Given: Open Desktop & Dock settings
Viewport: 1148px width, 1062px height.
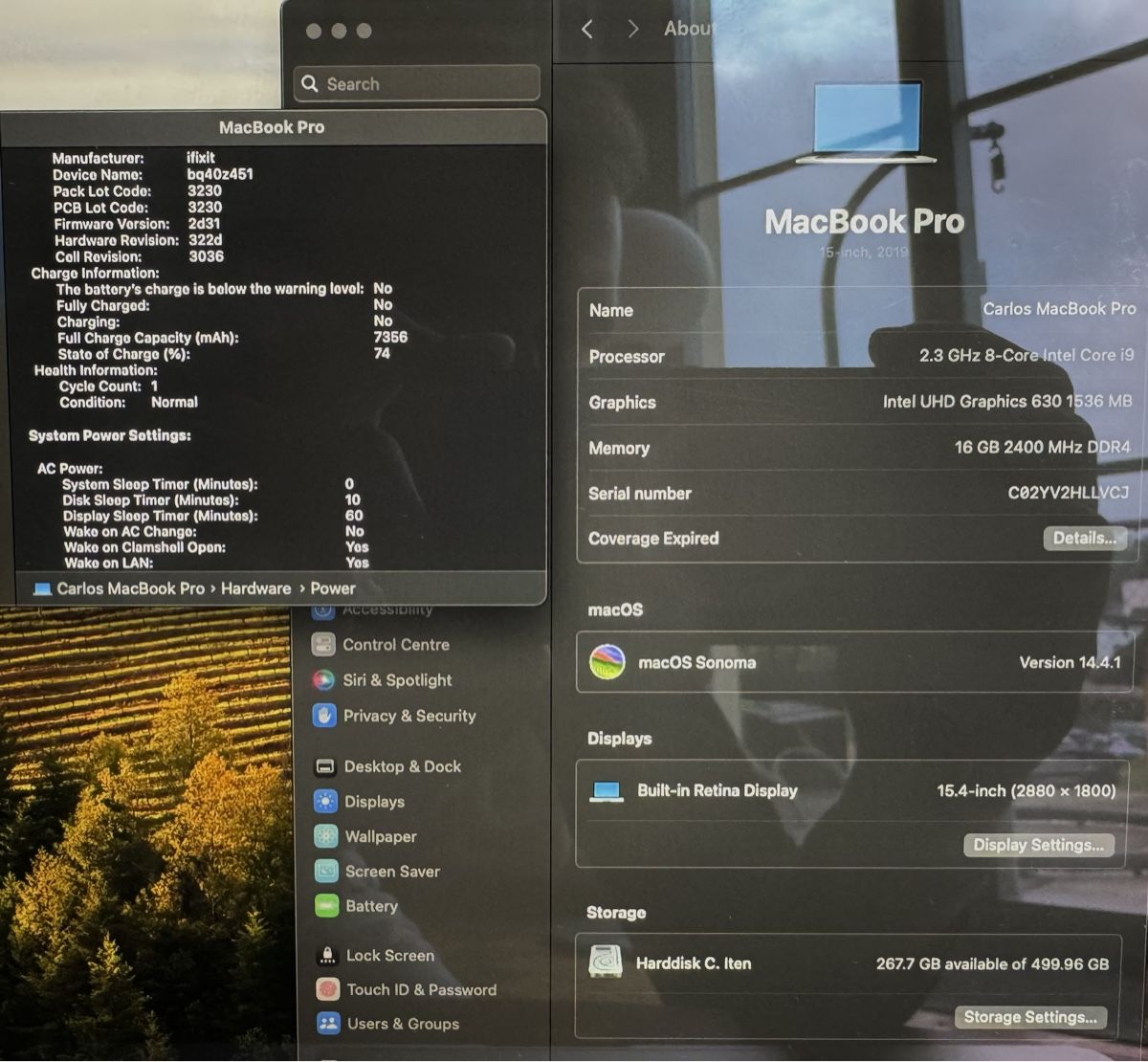Looking at the screenshot, I should 387,766.
